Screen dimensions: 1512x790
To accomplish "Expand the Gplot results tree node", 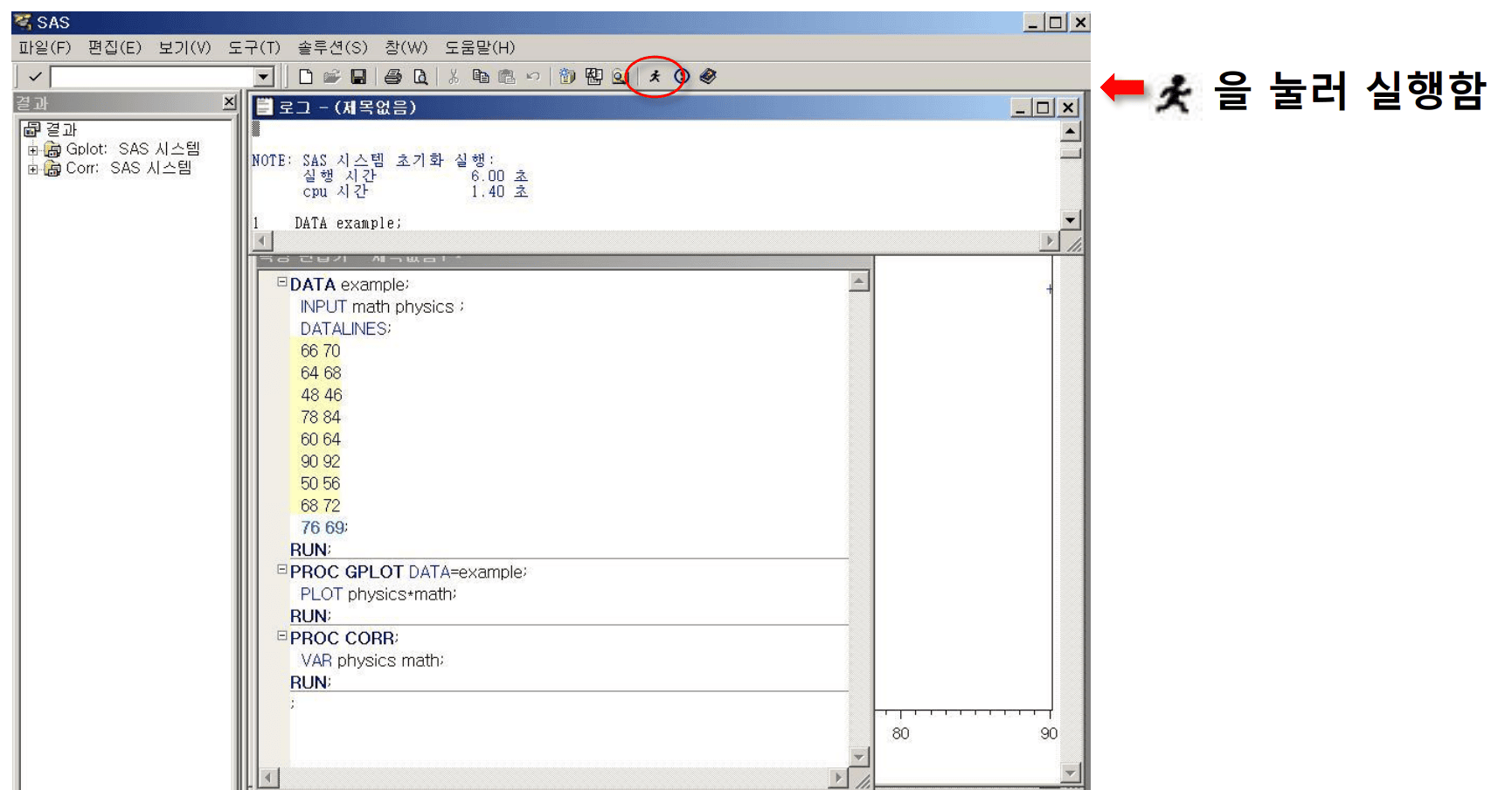I will click(32, 150).
